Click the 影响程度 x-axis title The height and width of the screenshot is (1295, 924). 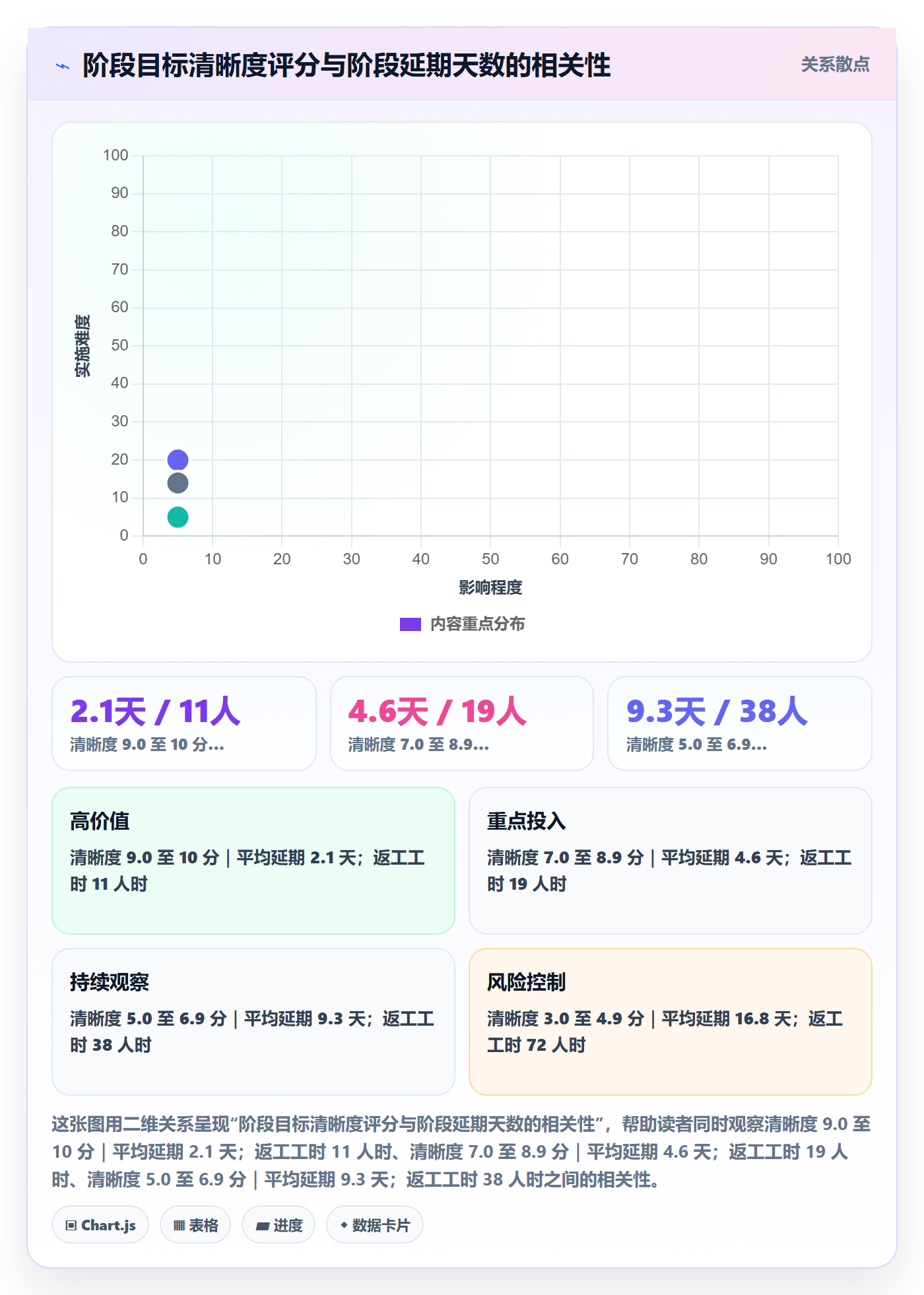(x=490, y=587)
